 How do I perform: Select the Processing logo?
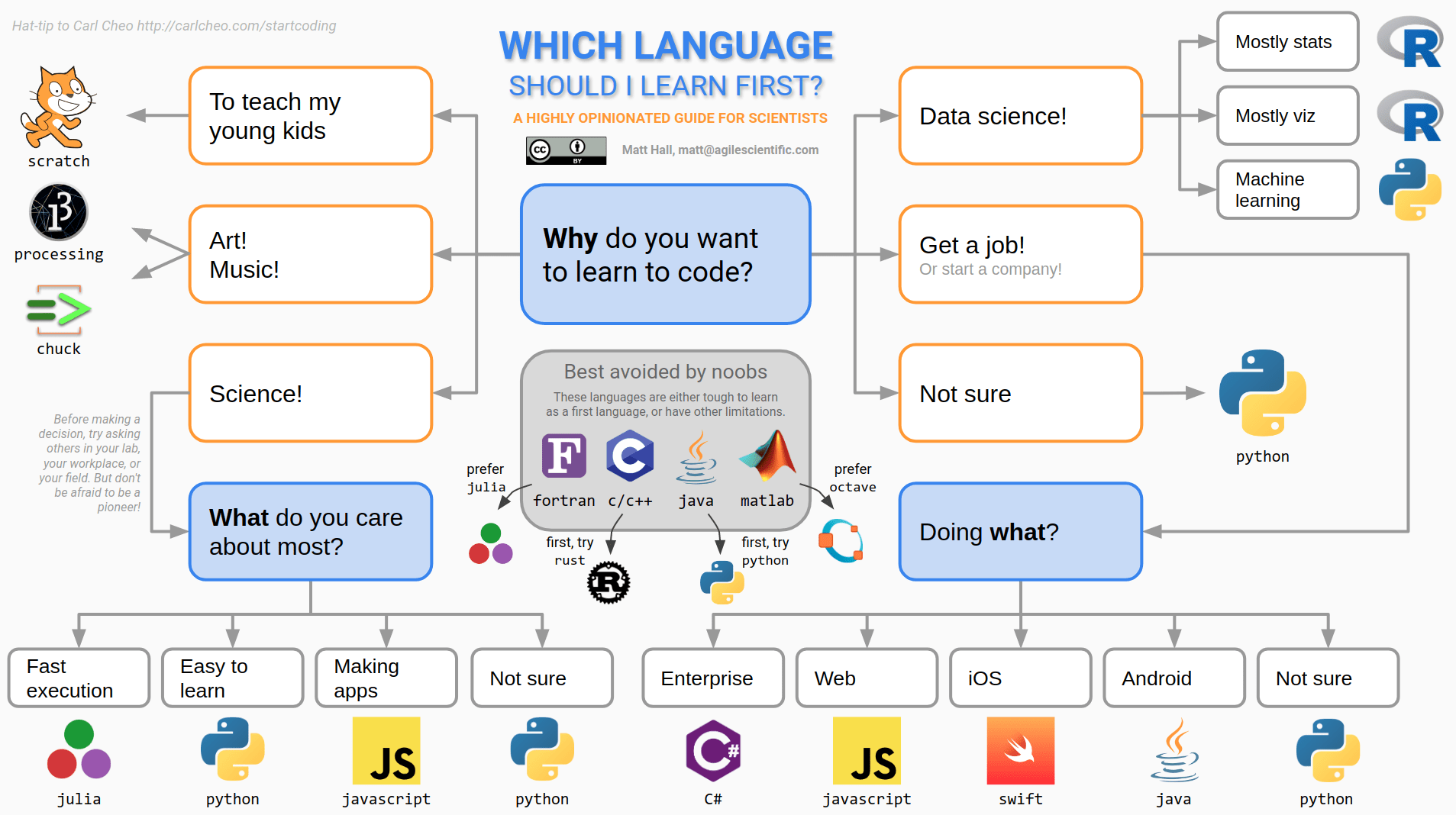pos(57,212)
